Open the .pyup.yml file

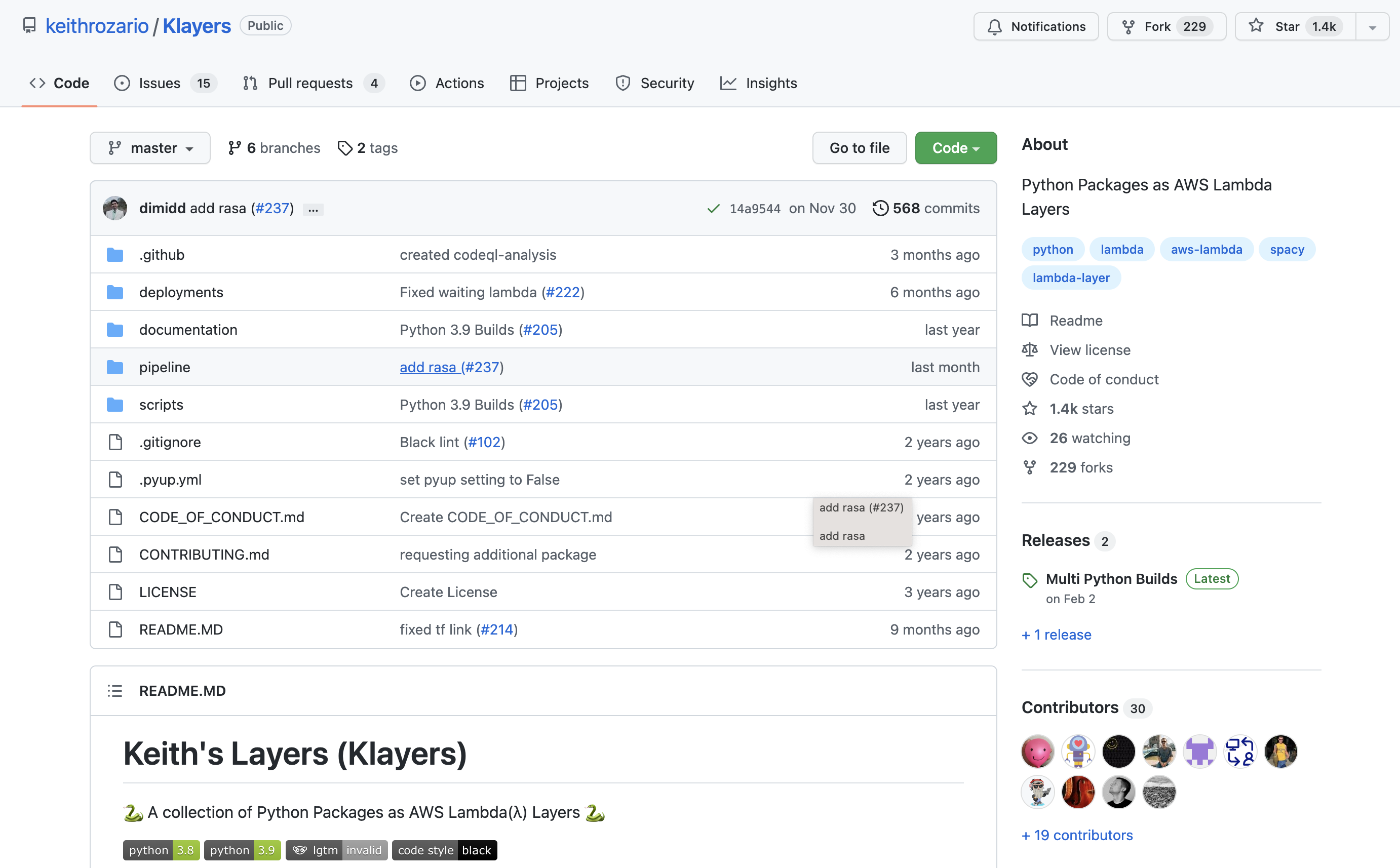coord(170,480)
